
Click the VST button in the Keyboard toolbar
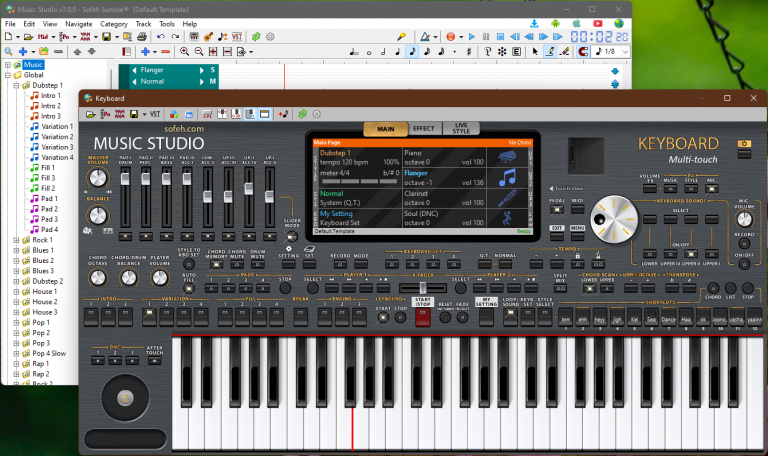point(157,114)
